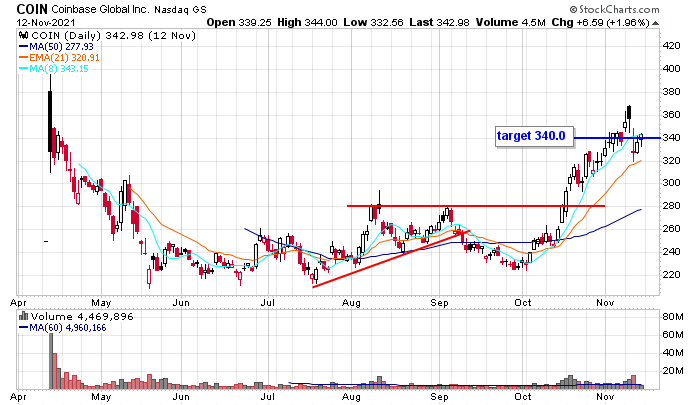Click the tallest volume bar in April
This screenshot has width=700, height=405.
(x=51, y=361)
